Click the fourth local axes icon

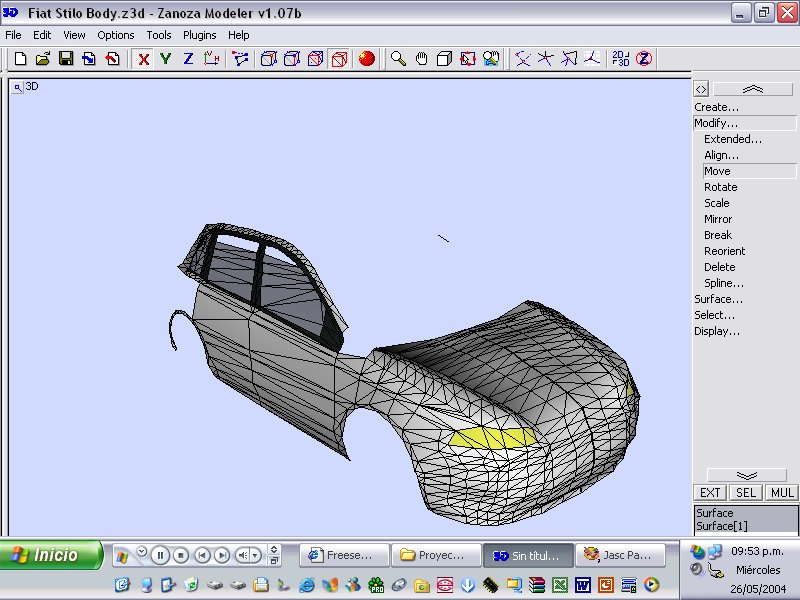pos(592,59)
